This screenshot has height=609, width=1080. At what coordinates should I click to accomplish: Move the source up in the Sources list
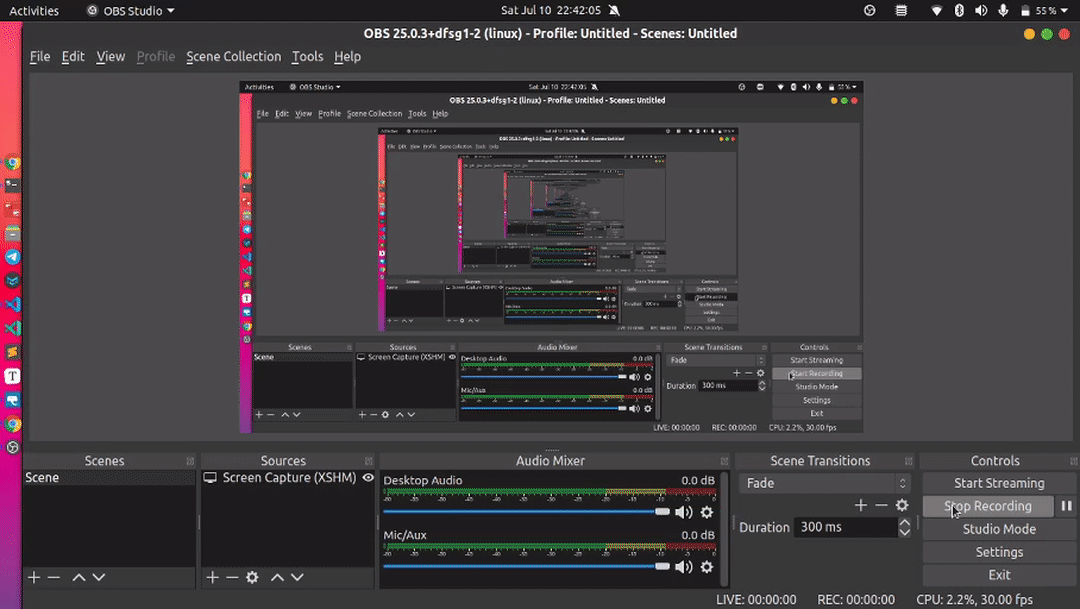(x=277, y=577)
